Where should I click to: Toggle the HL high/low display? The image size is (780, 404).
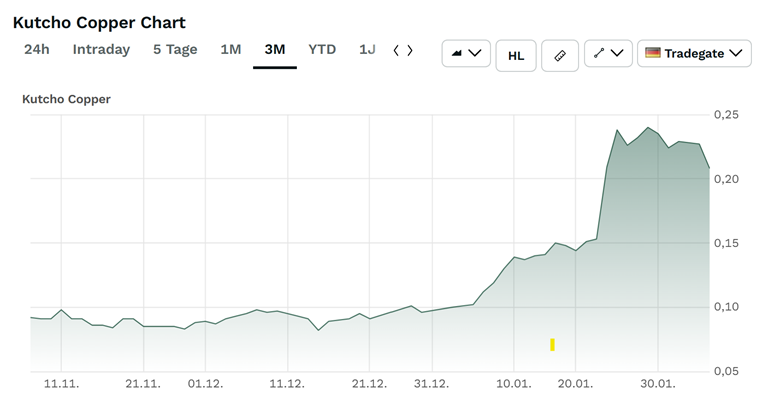click(x=516, y=55)
